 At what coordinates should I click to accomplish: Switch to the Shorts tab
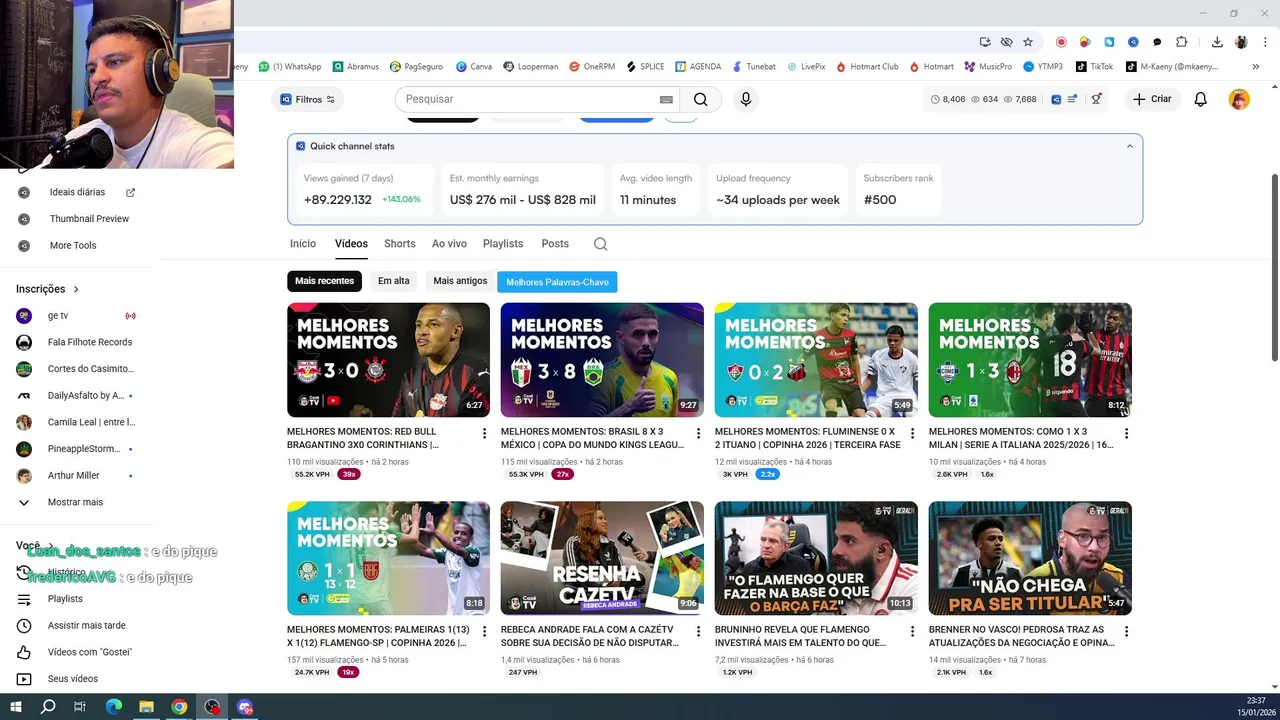[400, 244]
